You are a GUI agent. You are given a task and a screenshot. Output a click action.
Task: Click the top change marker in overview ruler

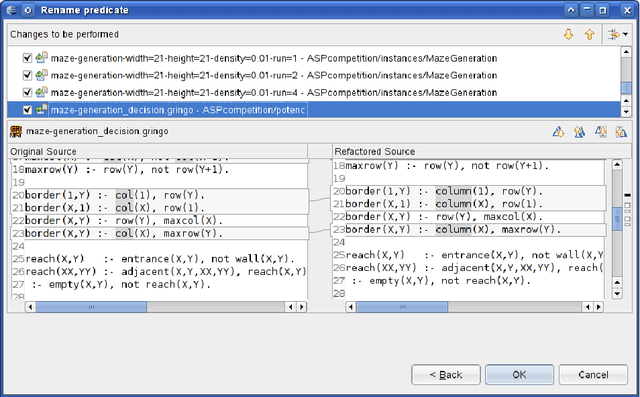click(628, 195)
